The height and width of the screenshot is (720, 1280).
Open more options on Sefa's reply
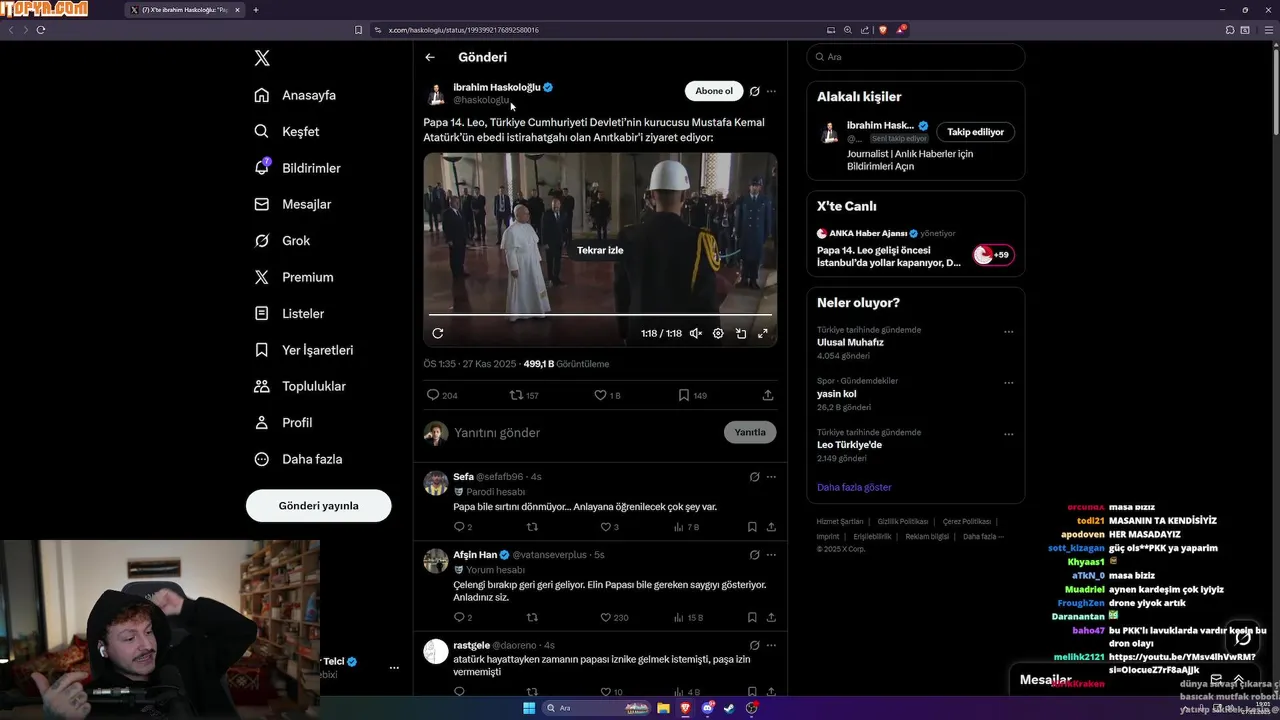[771, 477]
